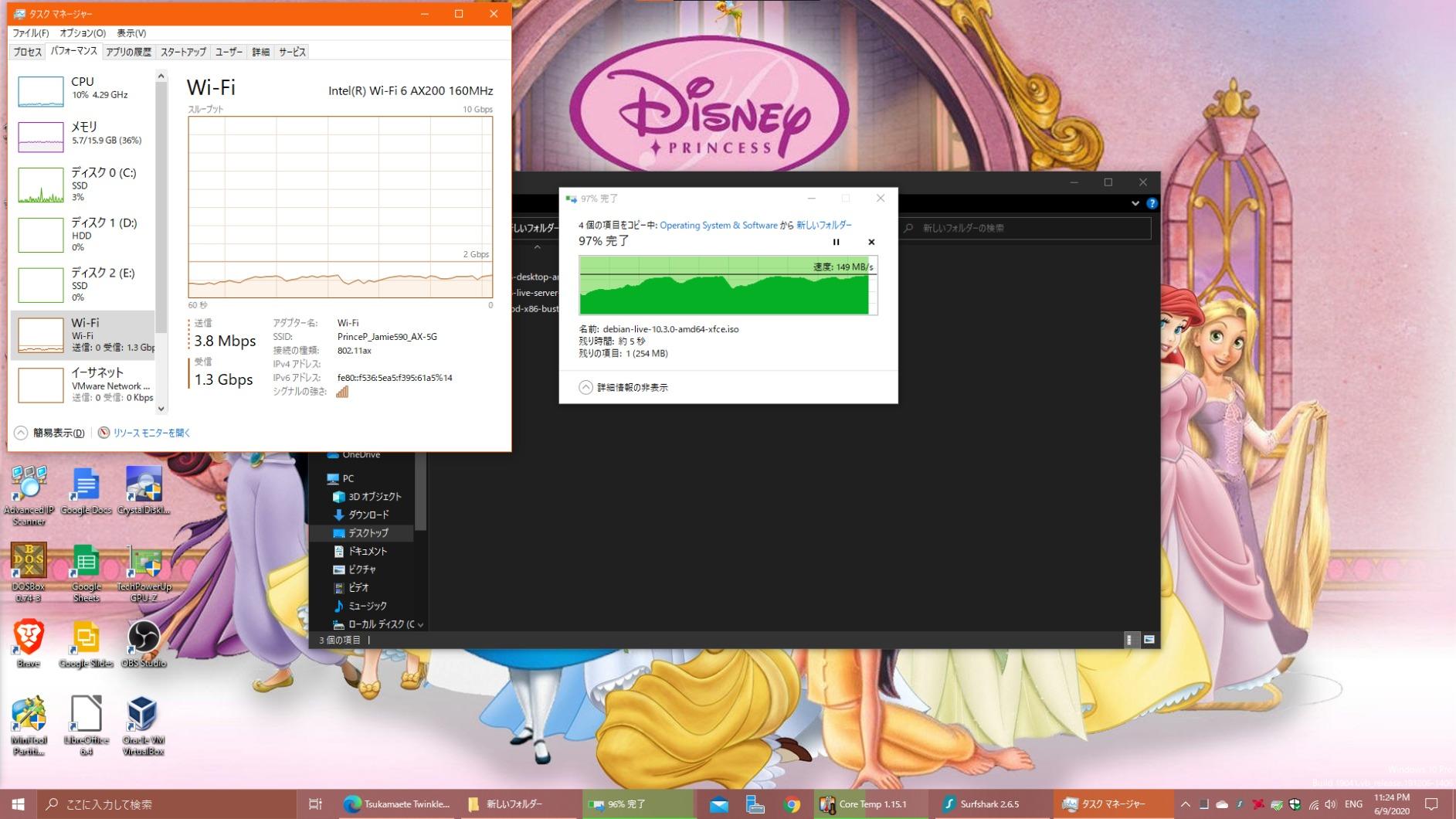The image size is (1456, 819).
Task: Open the 表示(V) menu in Task Manager
Action: click(x=131, y=33)
